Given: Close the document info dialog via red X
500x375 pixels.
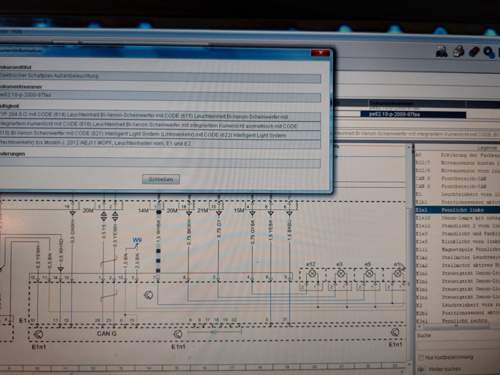Looking at the screenshot, I should (x=320, y=53).
